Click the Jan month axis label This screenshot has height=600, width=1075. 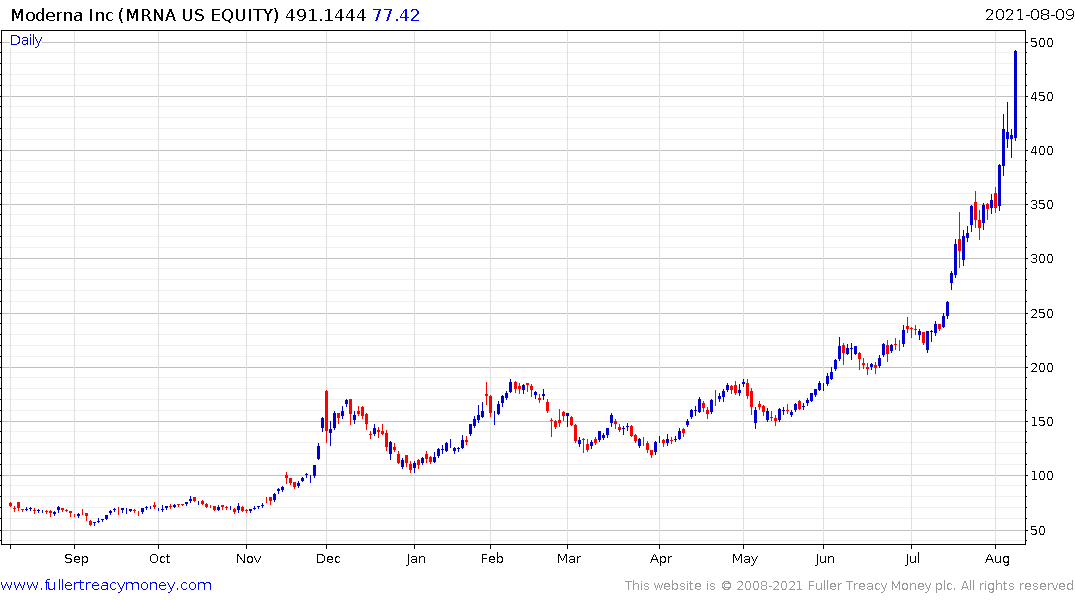pos(415,559)
